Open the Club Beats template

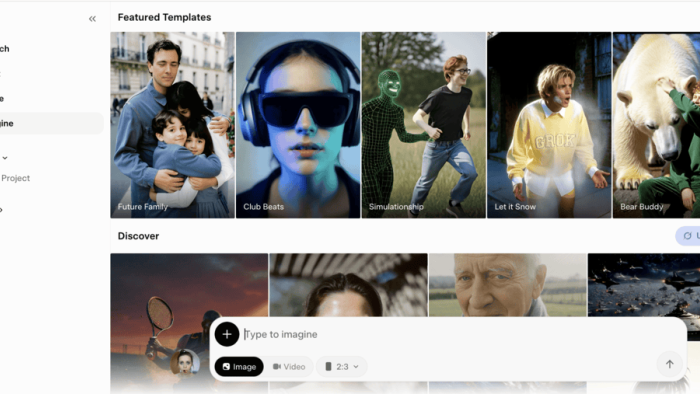[298, 125]
